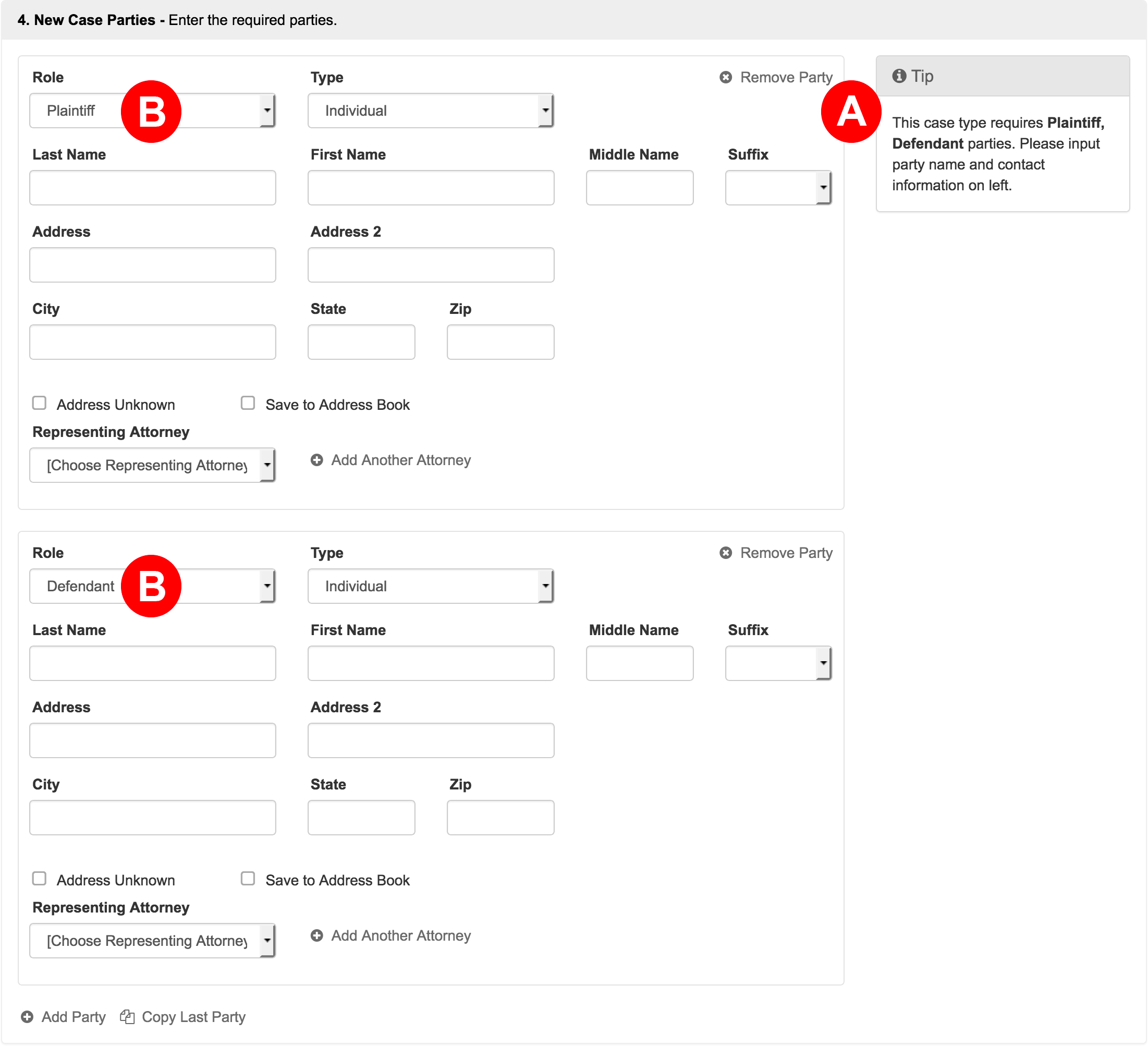Click plaintiff's Add Another Attorney plus icon

point(316,460)
